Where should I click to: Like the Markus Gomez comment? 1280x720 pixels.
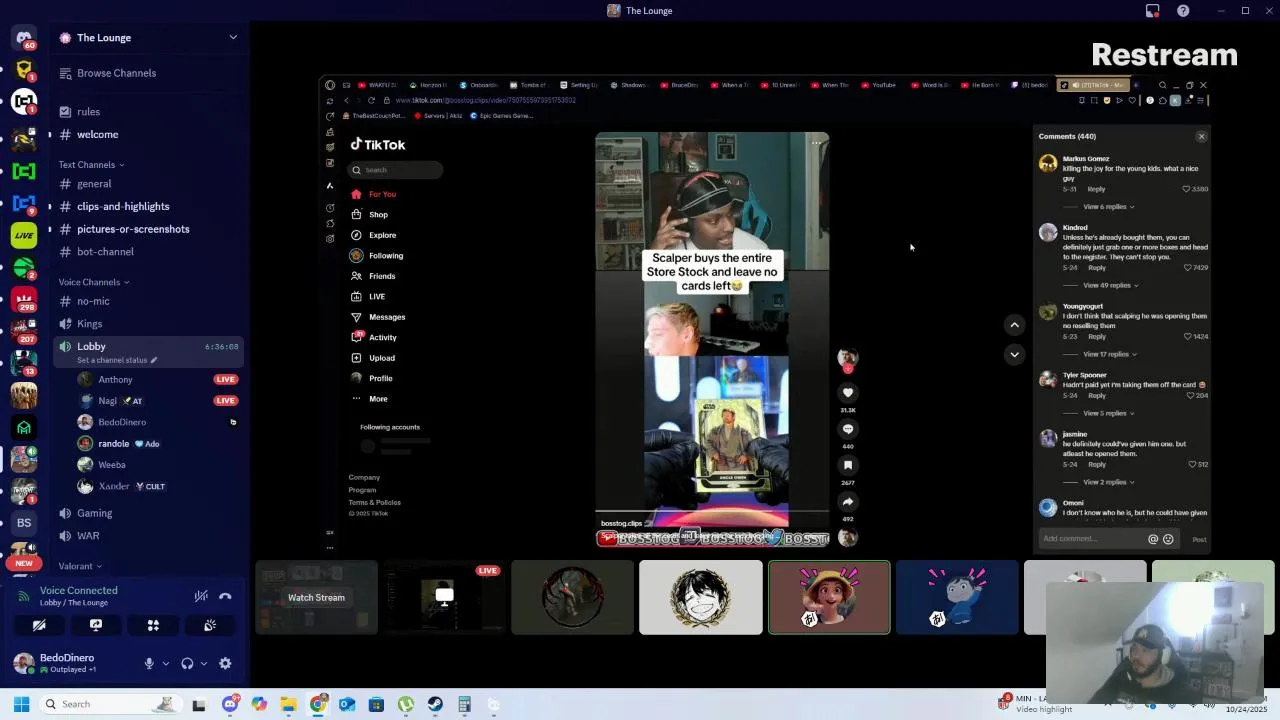click(1187, 189)
